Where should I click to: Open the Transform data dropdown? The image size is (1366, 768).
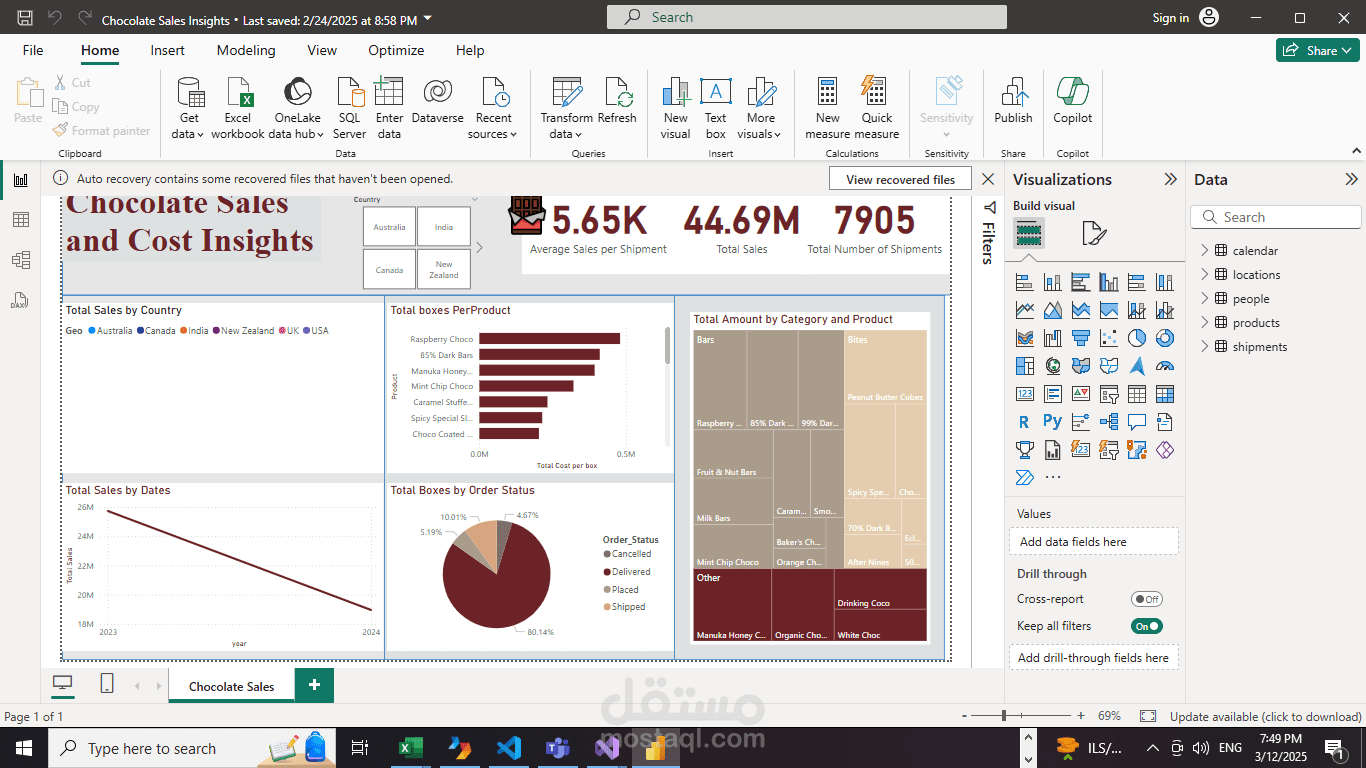pos(567,109)
